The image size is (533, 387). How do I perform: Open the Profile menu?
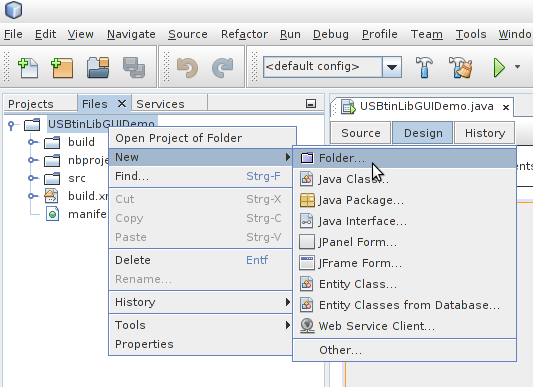tap(379, 34)
